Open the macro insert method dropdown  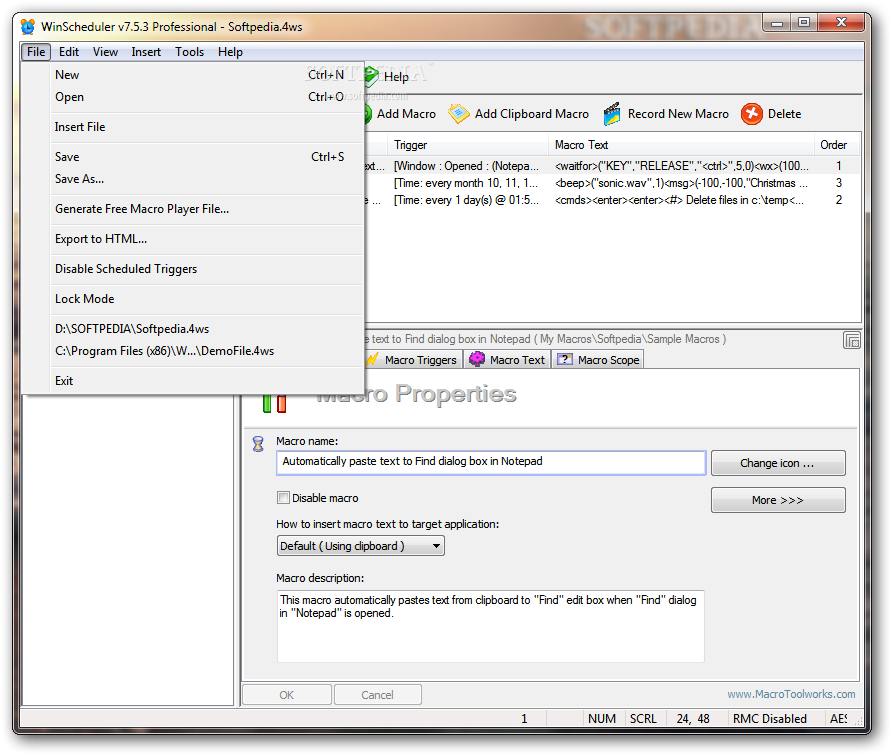[x=361, y=546]
